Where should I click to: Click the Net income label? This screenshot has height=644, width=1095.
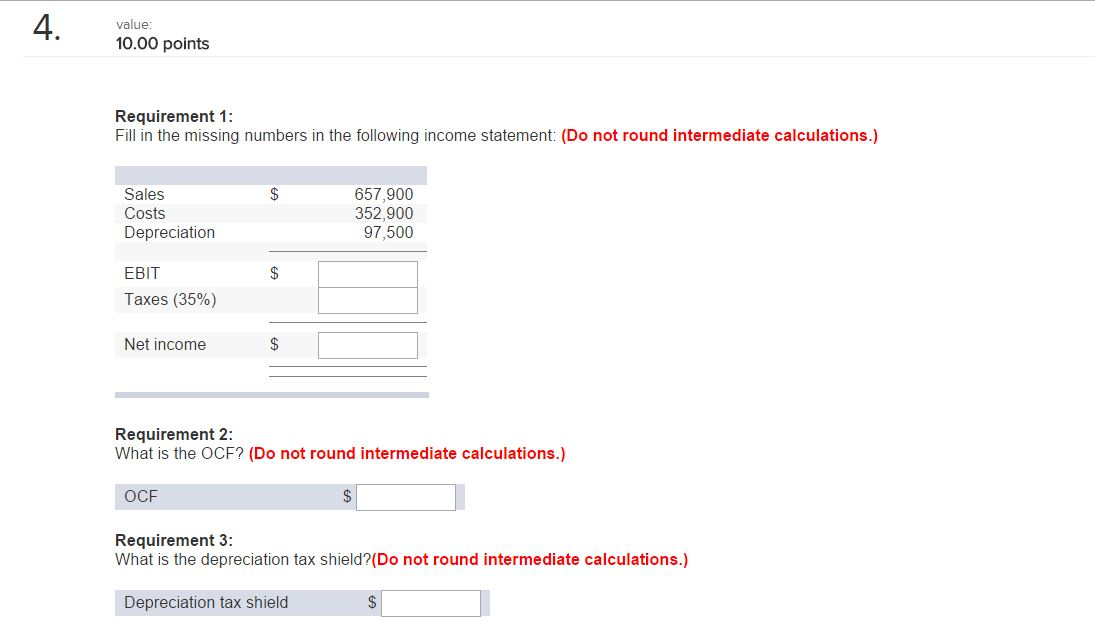click(x=165, y=344)
